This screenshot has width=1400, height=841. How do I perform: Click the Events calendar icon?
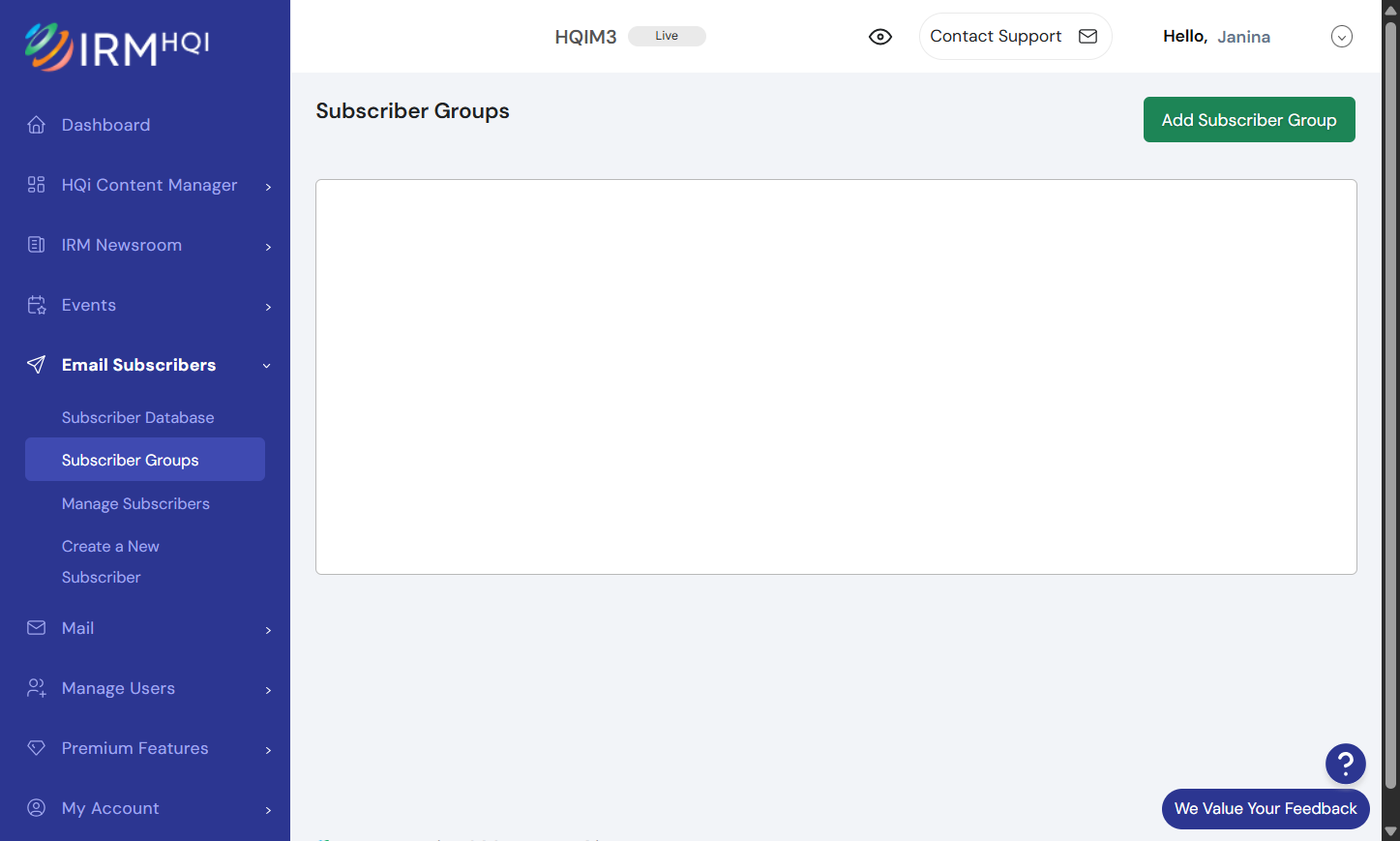[x=37, y=305]
